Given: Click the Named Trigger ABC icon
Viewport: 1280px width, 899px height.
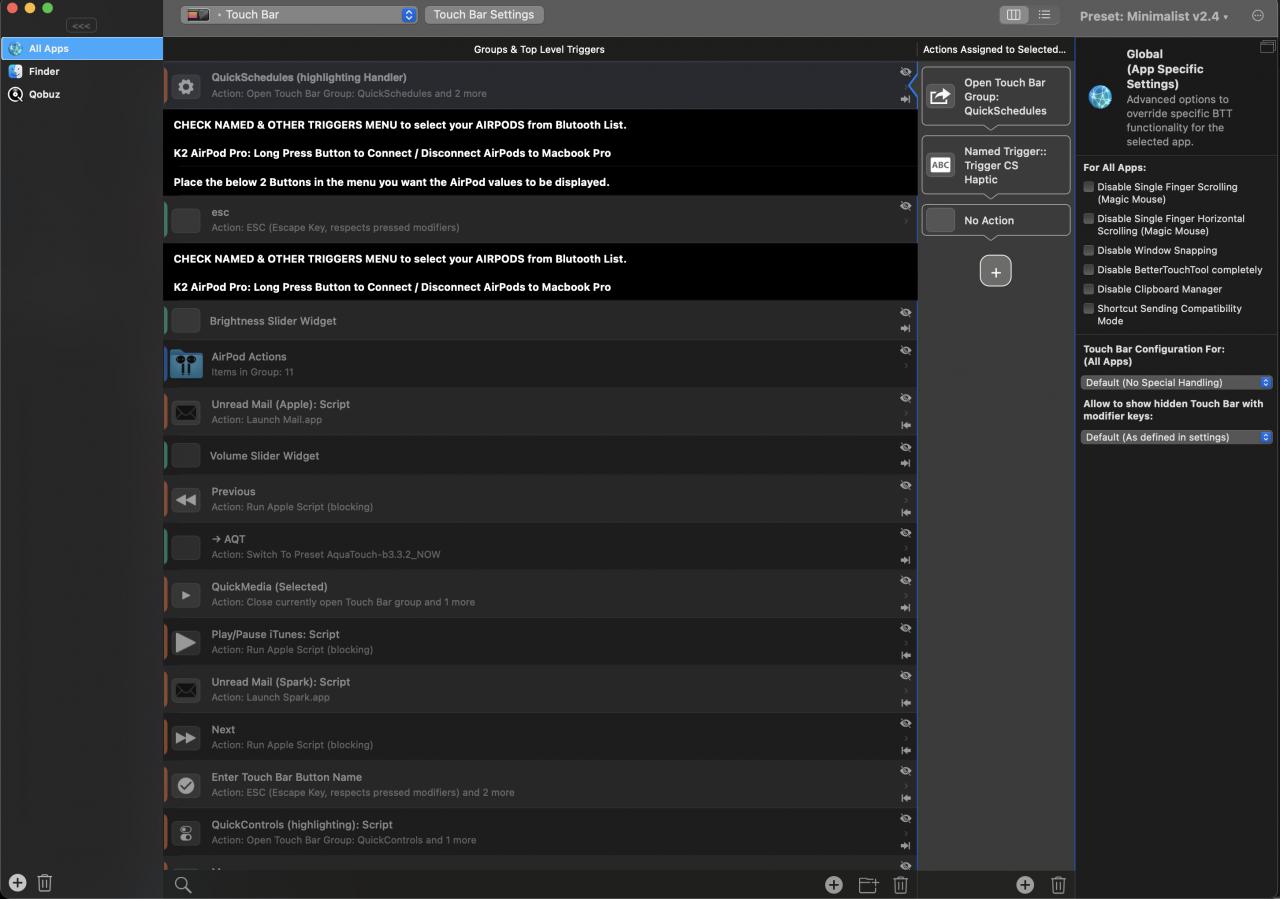Looking at the screenshot, I should [x=940, y=165].
